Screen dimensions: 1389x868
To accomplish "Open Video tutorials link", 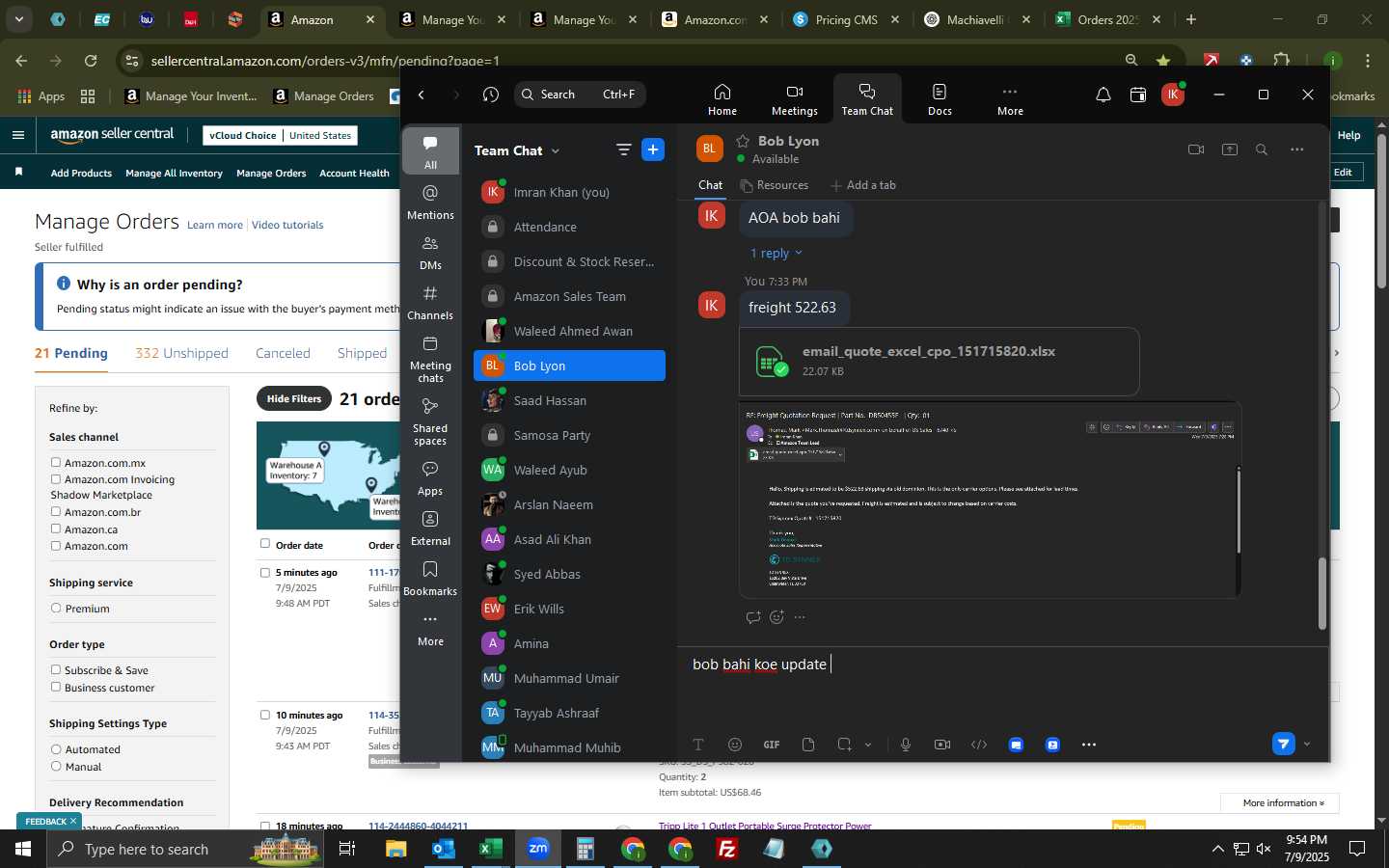I will click(x=287, y=225).
